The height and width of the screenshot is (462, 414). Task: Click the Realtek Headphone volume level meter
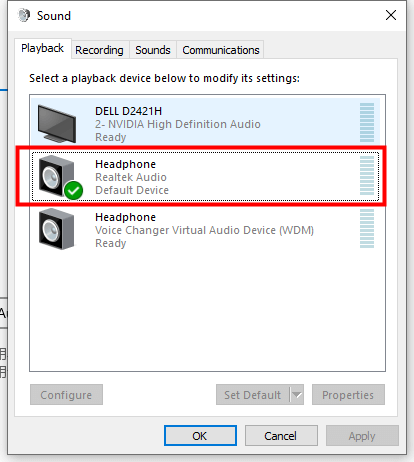(367, 176)
